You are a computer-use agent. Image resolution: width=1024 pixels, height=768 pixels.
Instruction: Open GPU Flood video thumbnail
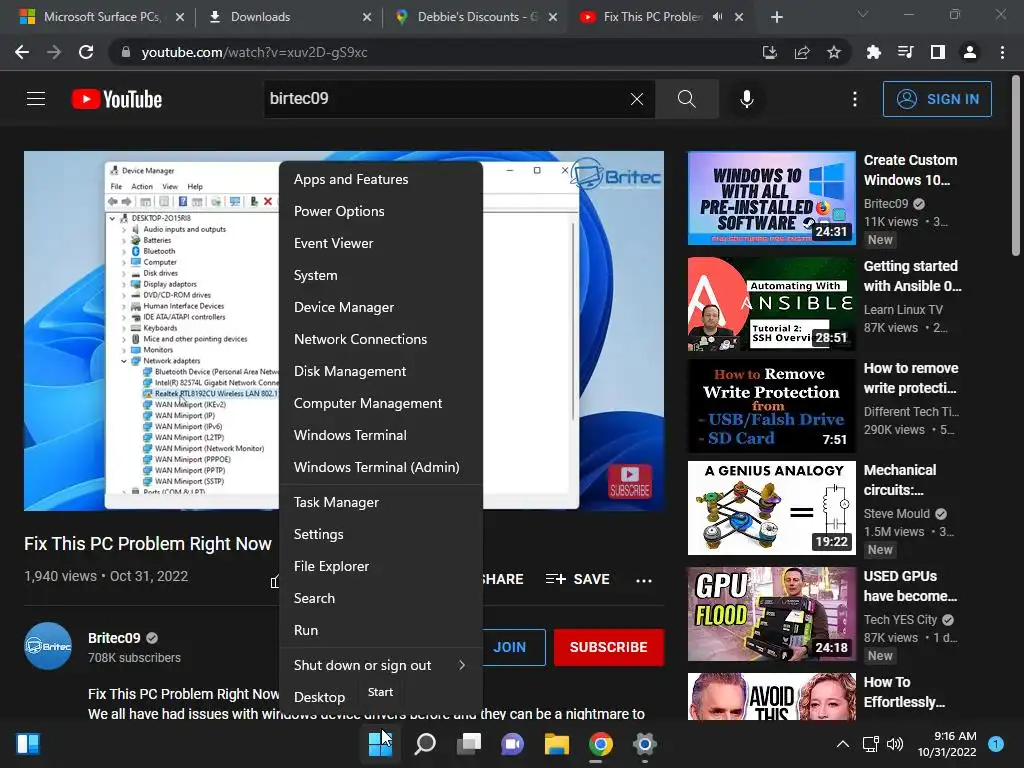coord(771,614)
